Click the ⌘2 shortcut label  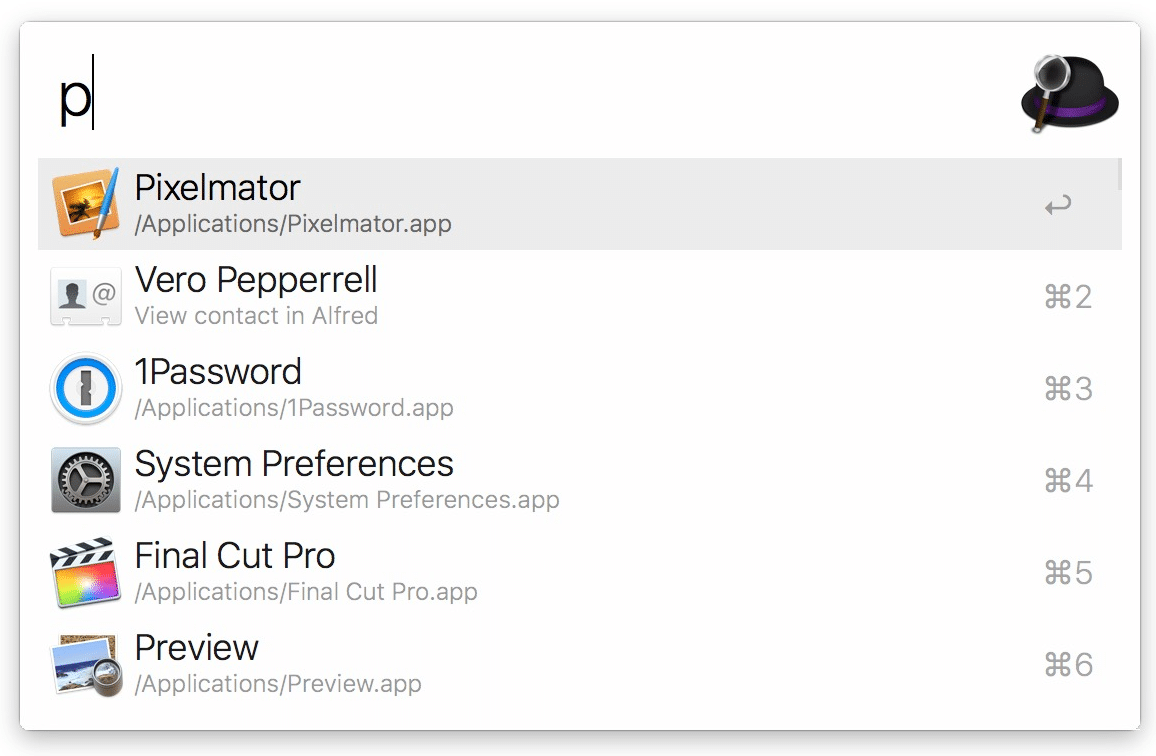1067,297
